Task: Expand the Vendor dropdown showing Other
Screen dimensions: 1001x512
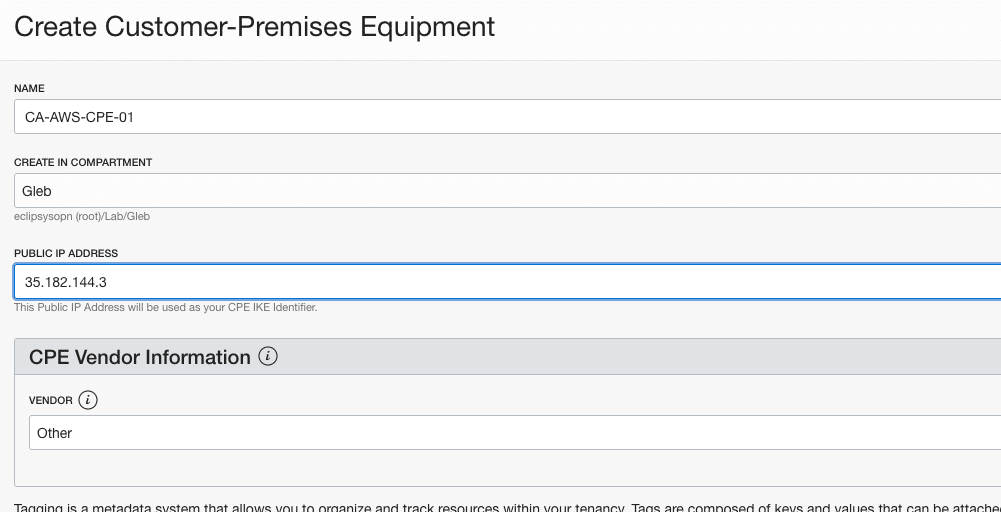Action: (500, 433)
